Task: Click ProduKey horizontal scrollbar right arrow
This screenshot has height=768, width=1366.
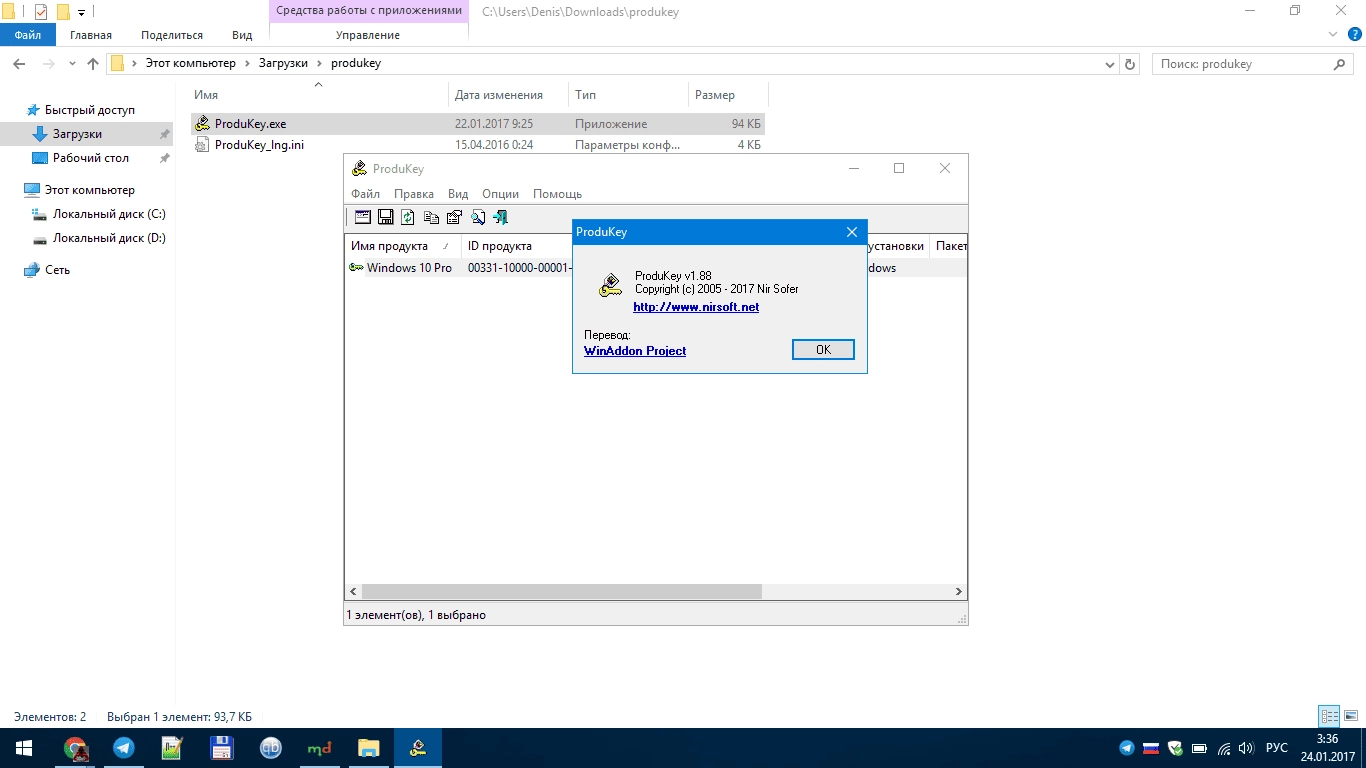Action: click(959, 592)
